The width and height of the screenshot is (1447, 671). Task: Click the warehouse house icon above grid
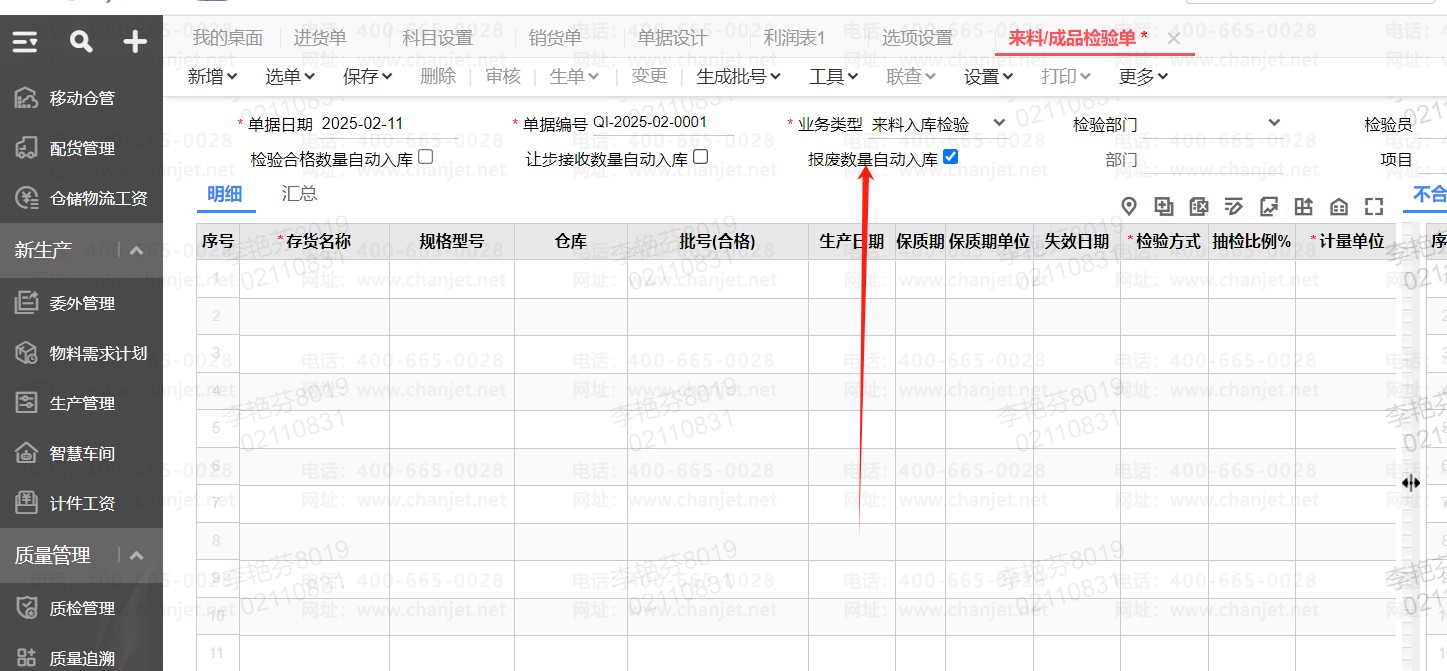coord(1339,207)
